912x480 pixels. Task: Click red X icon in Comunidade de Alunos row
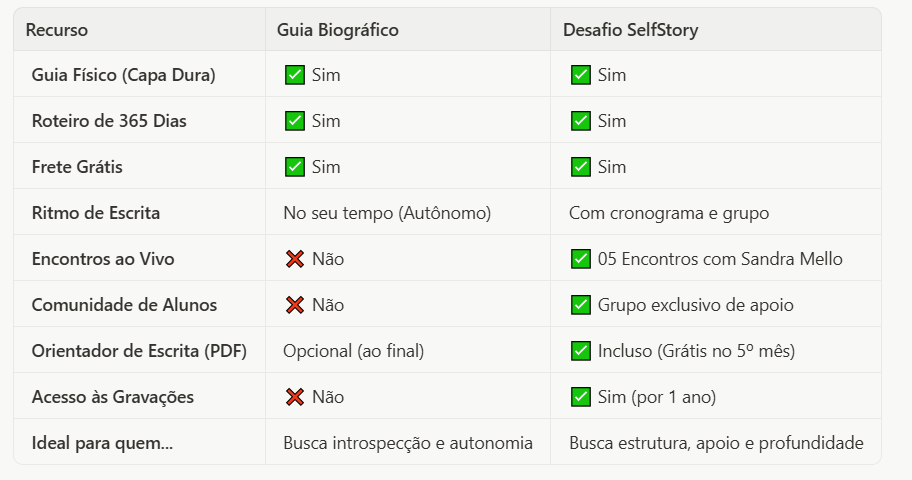click(295, 305)
